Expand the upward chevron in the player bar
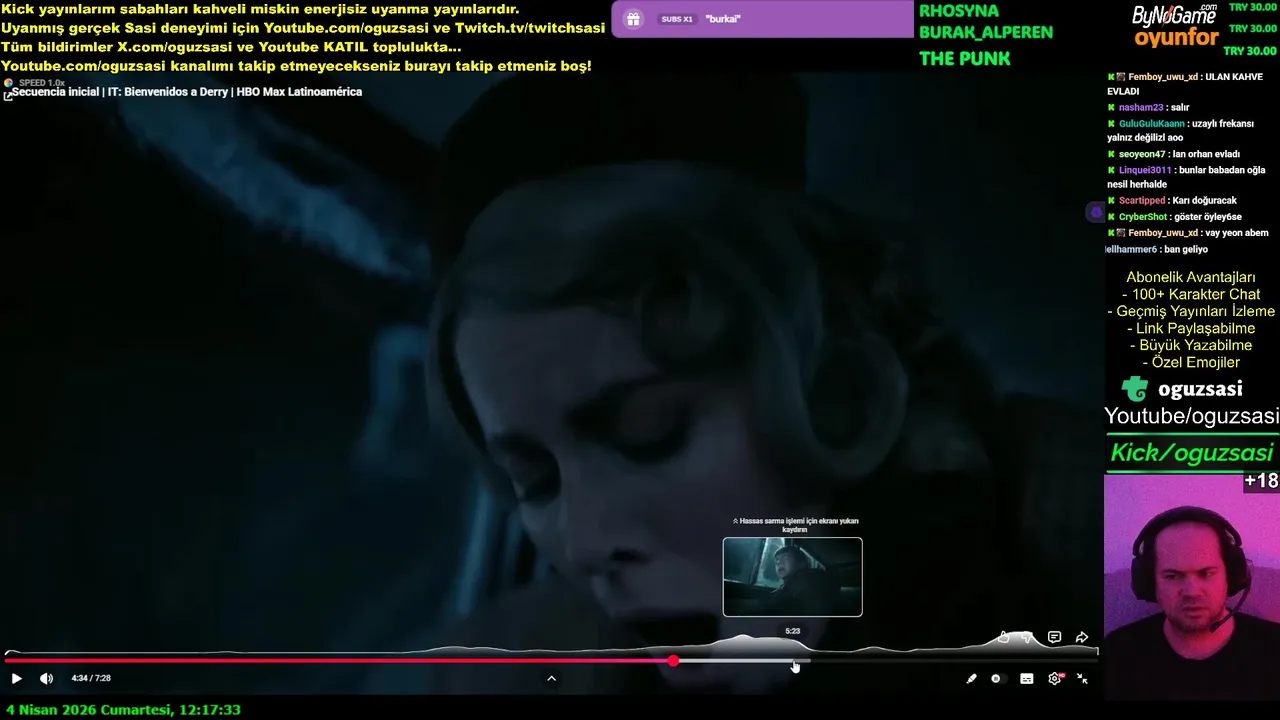 (551, 678)
